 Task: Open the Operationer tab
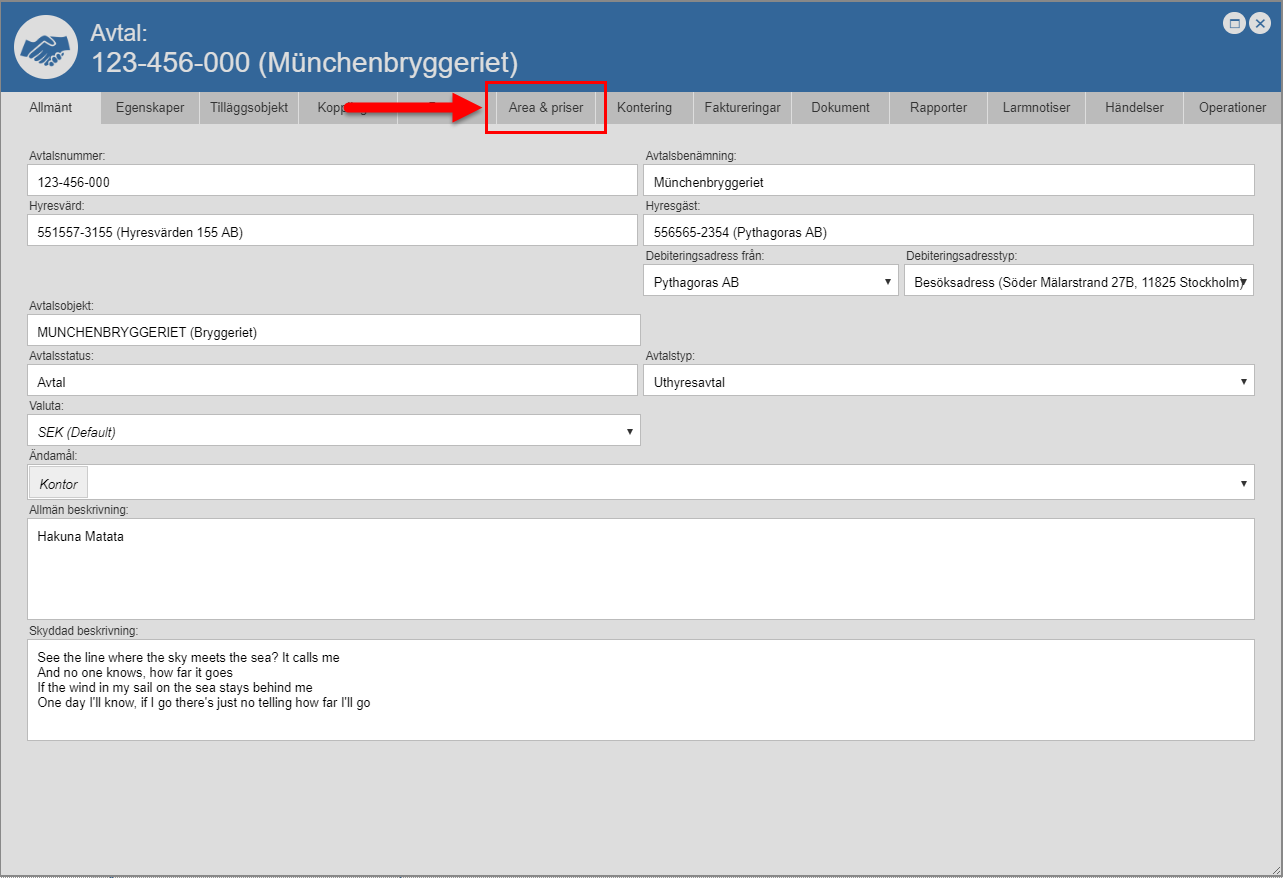1232,107
